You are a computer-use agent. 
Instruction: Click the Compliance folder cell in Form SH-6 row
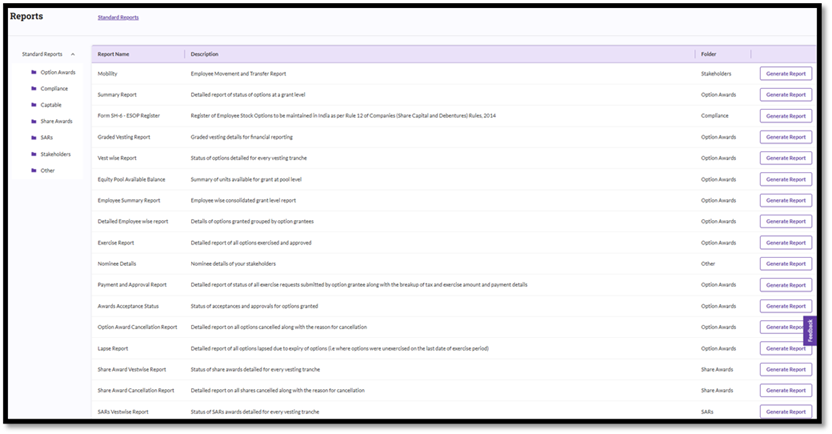(x=715, y=116)
